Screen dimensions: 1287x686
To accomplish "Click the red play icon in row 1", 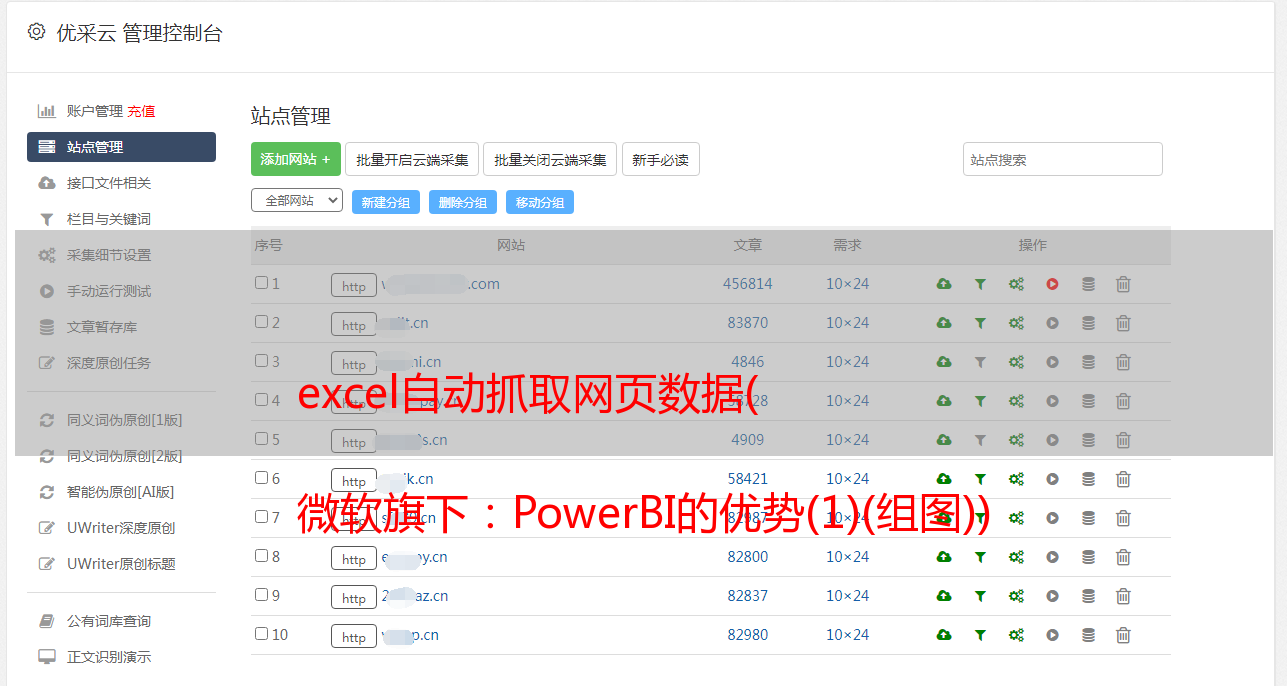I will tap(1052, 284).
